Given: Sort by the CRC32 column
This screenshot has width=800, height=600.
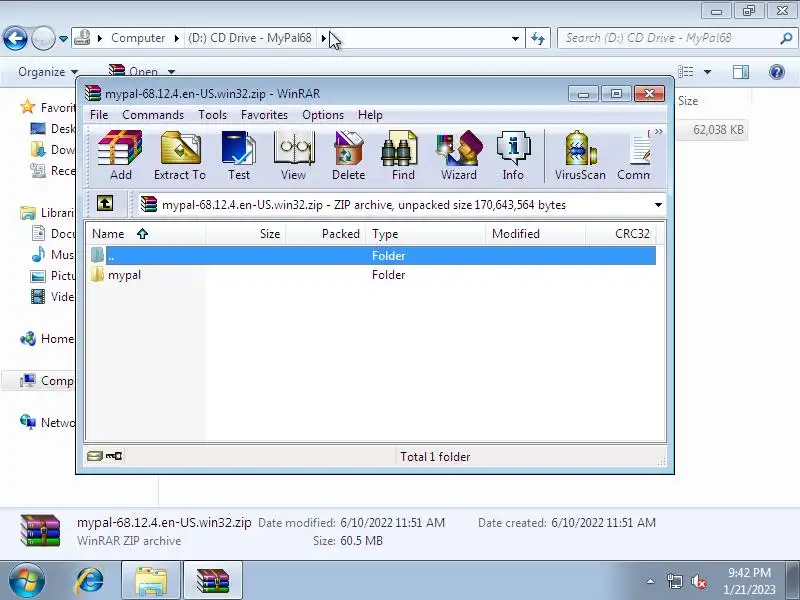Looking at the screenshot, I should click(620, 234).
